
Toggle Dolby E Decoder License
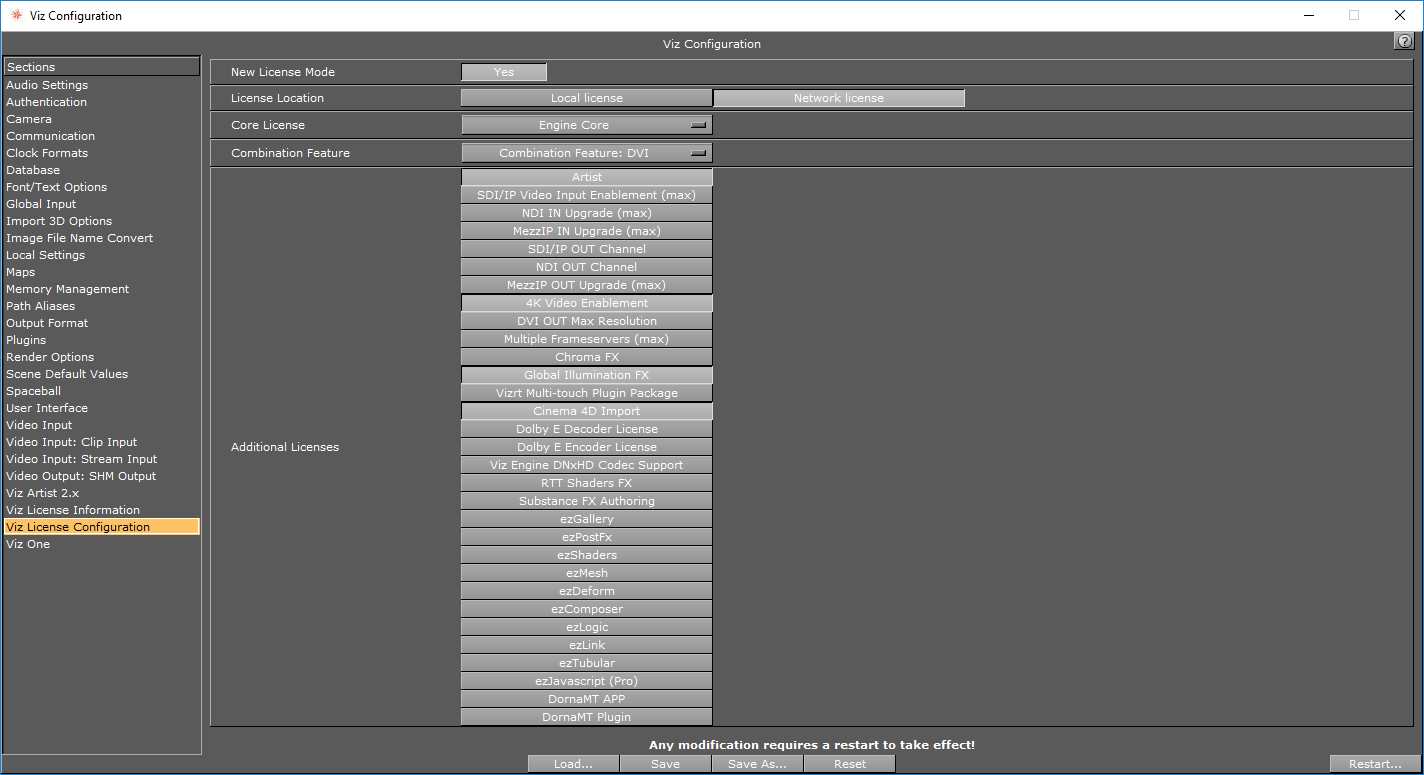pyautogui.click(x=587, y=429)
